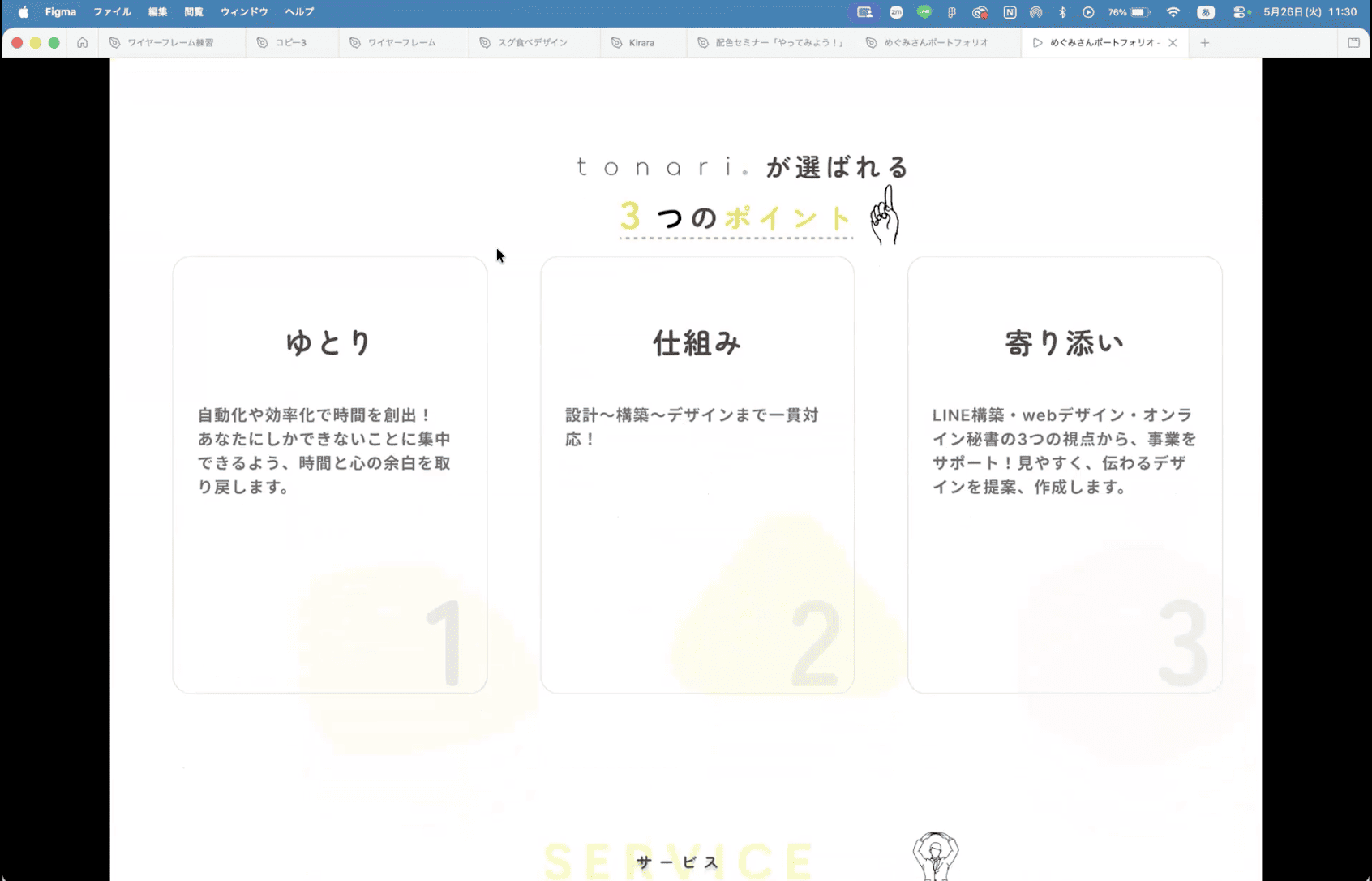Switch to the ワイヤーフレーム tab
Image resolution: width=1372 pixels, height=881 pixels.
click(x=402, y=43)
